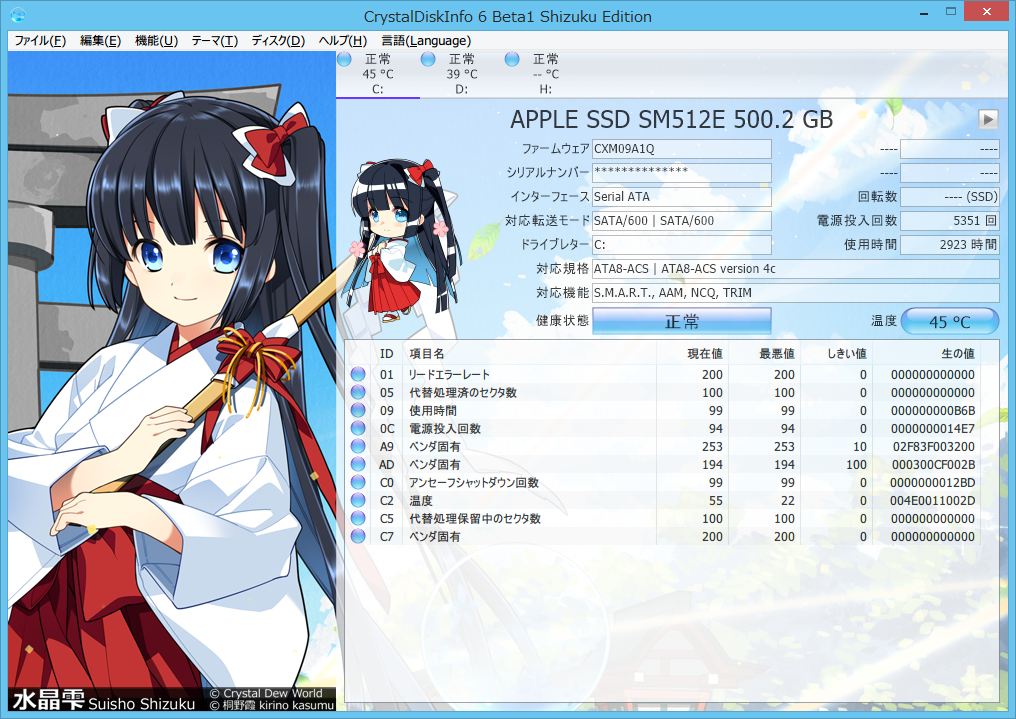Click status orb for temperature C2 row
This screenshot has height=719, width=1016.
[x=358, y=501]
